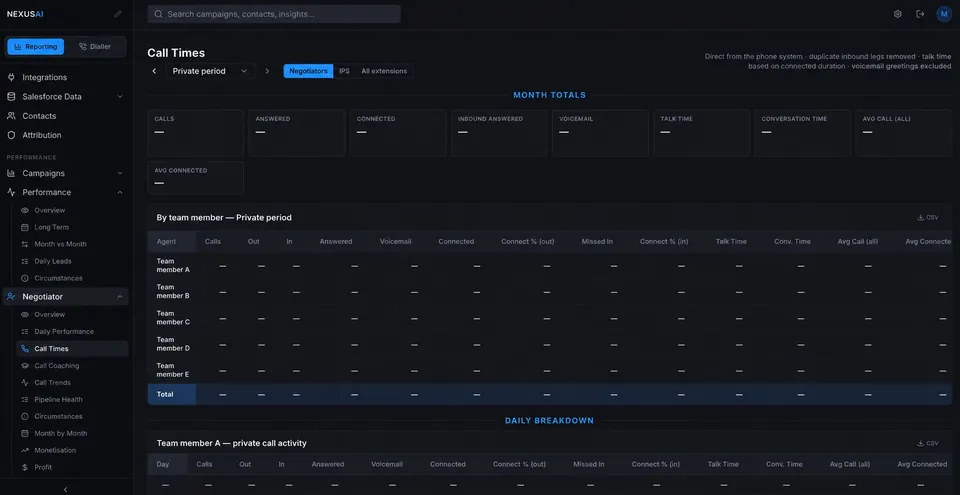Go to next period arrow
The image size is (960, 495).
(x=267, y=71)
